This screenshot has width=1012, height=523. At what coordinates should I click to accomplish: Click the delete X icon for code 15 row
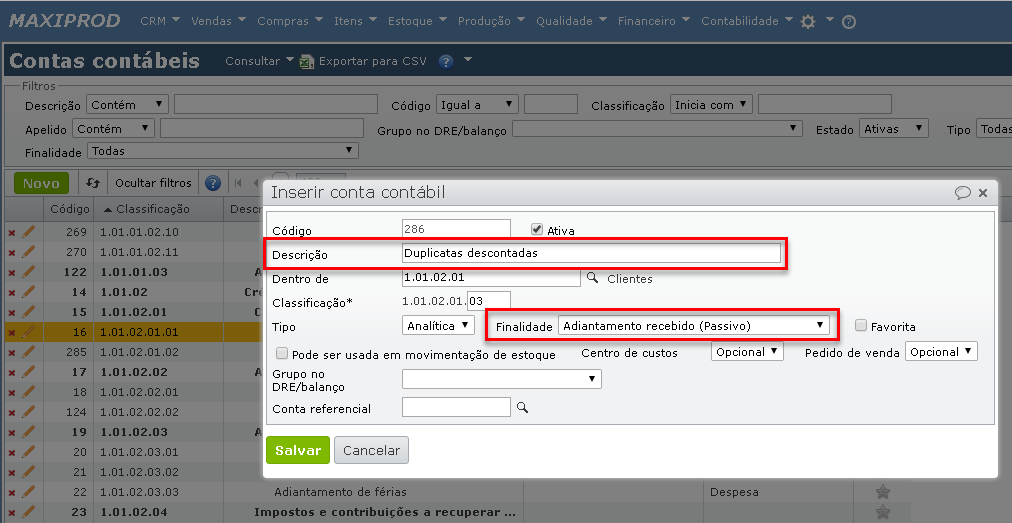coord(11,313)
